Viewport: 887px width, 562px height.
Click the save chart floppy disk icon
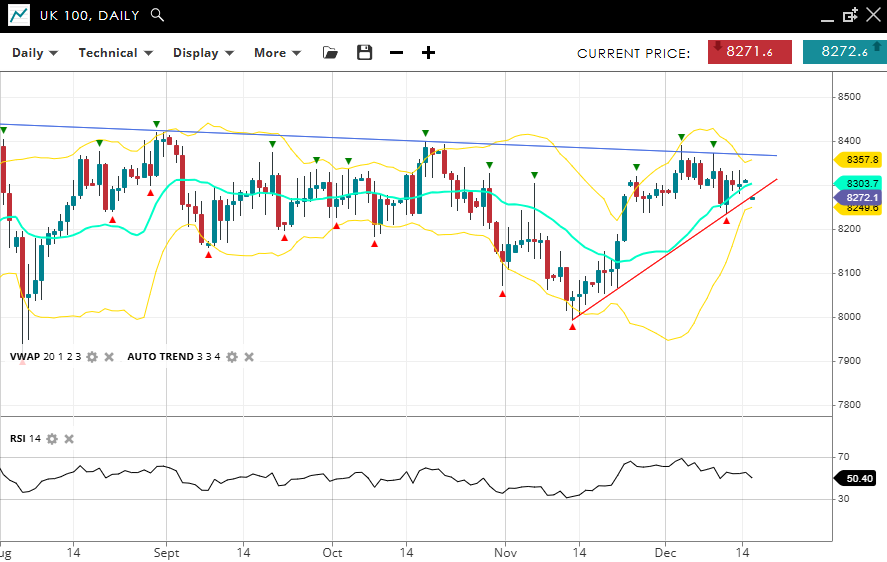pyautogui.click(x=364, y=53)
